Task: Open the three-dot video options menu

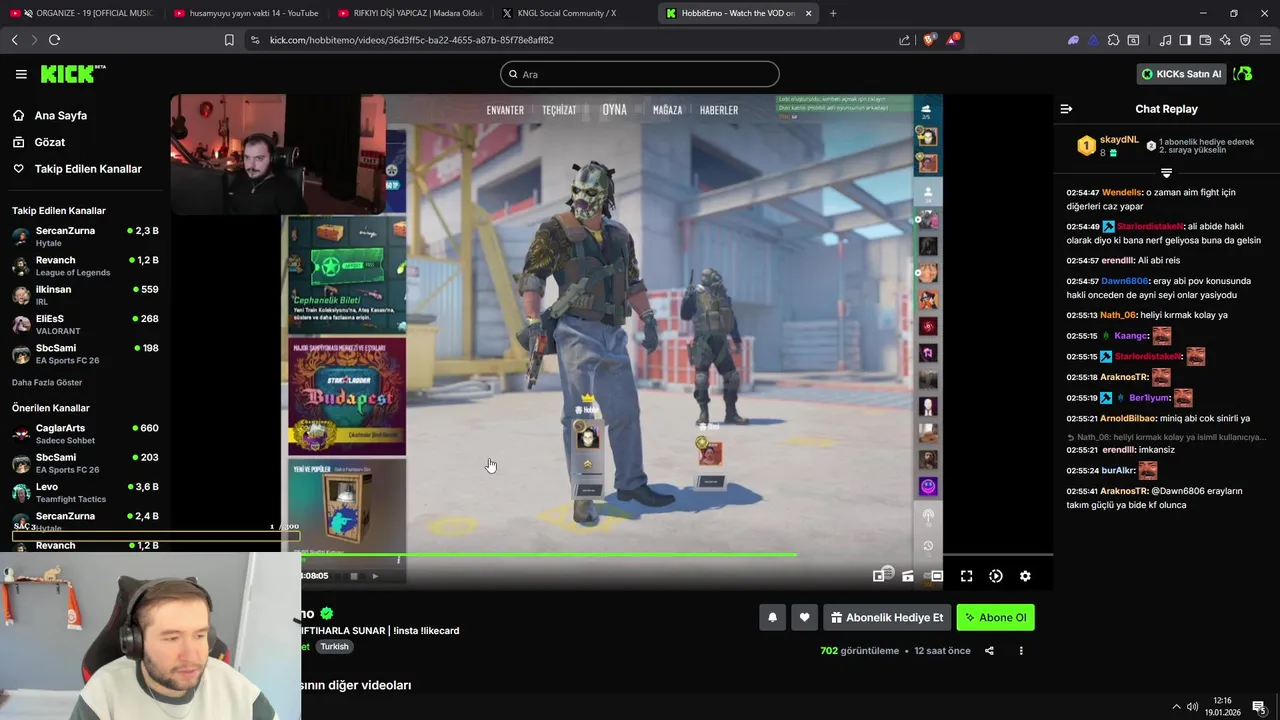Action: [1021, 651]
